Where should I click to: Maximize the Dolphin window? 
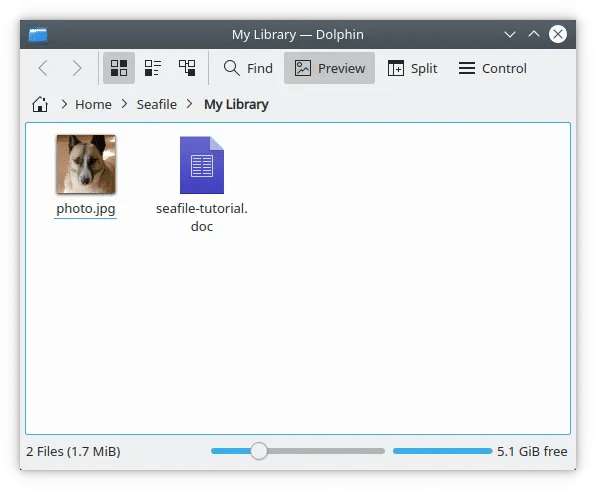point(534,34)
